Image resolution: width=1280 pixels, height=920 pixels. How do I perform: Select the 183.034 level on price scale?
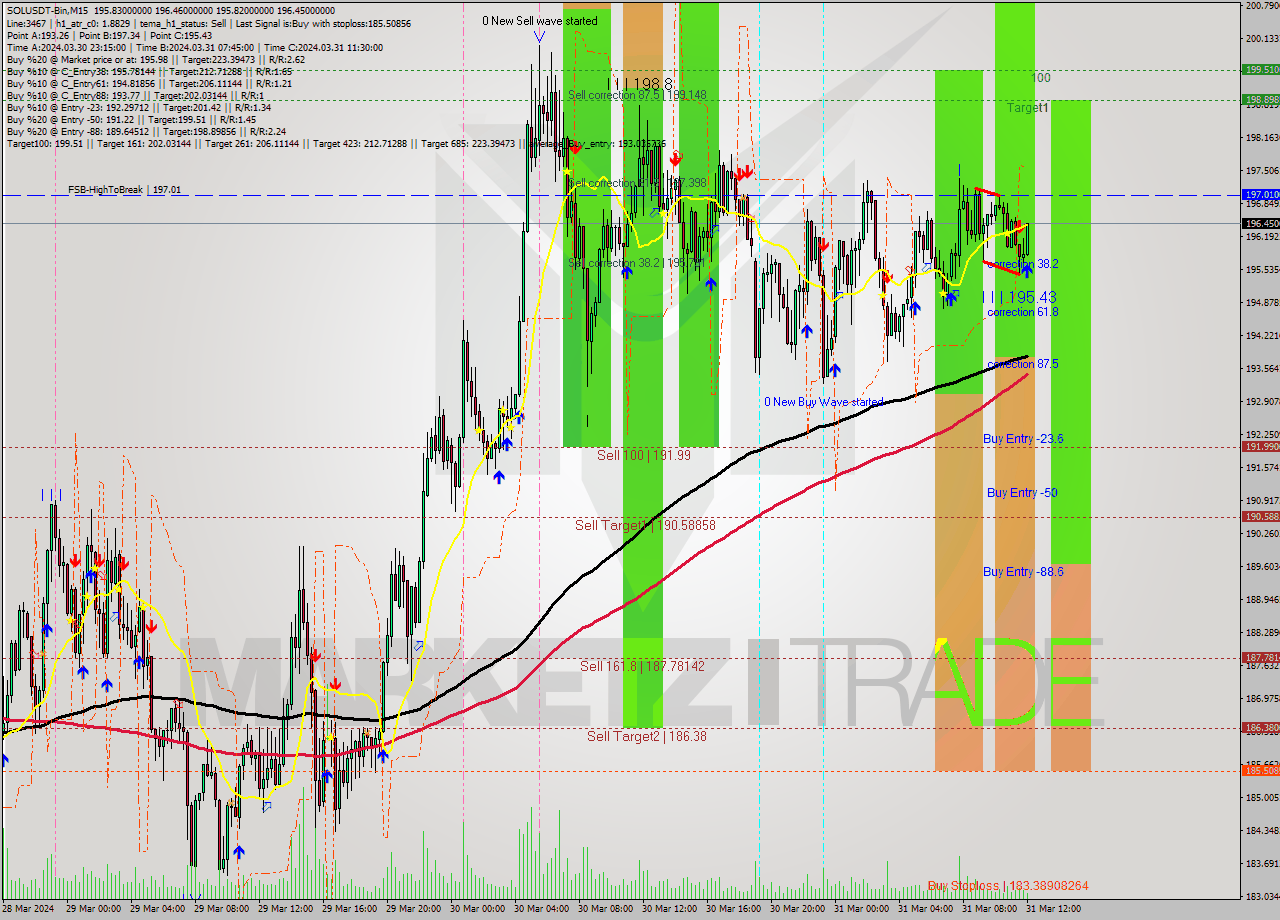pyautogui.click(x=1263, y=896)
